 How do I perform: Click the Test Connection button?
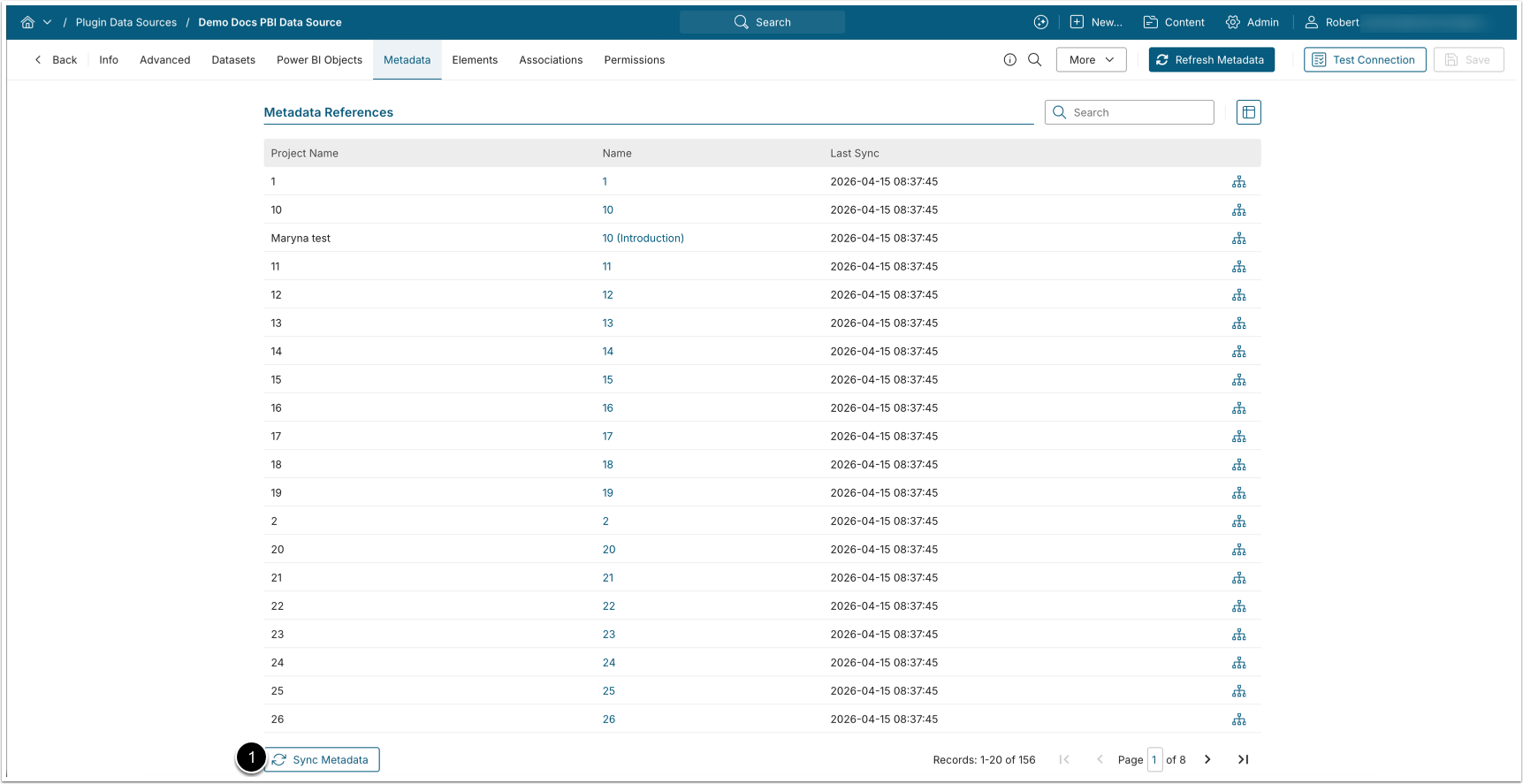(1364, 60)
